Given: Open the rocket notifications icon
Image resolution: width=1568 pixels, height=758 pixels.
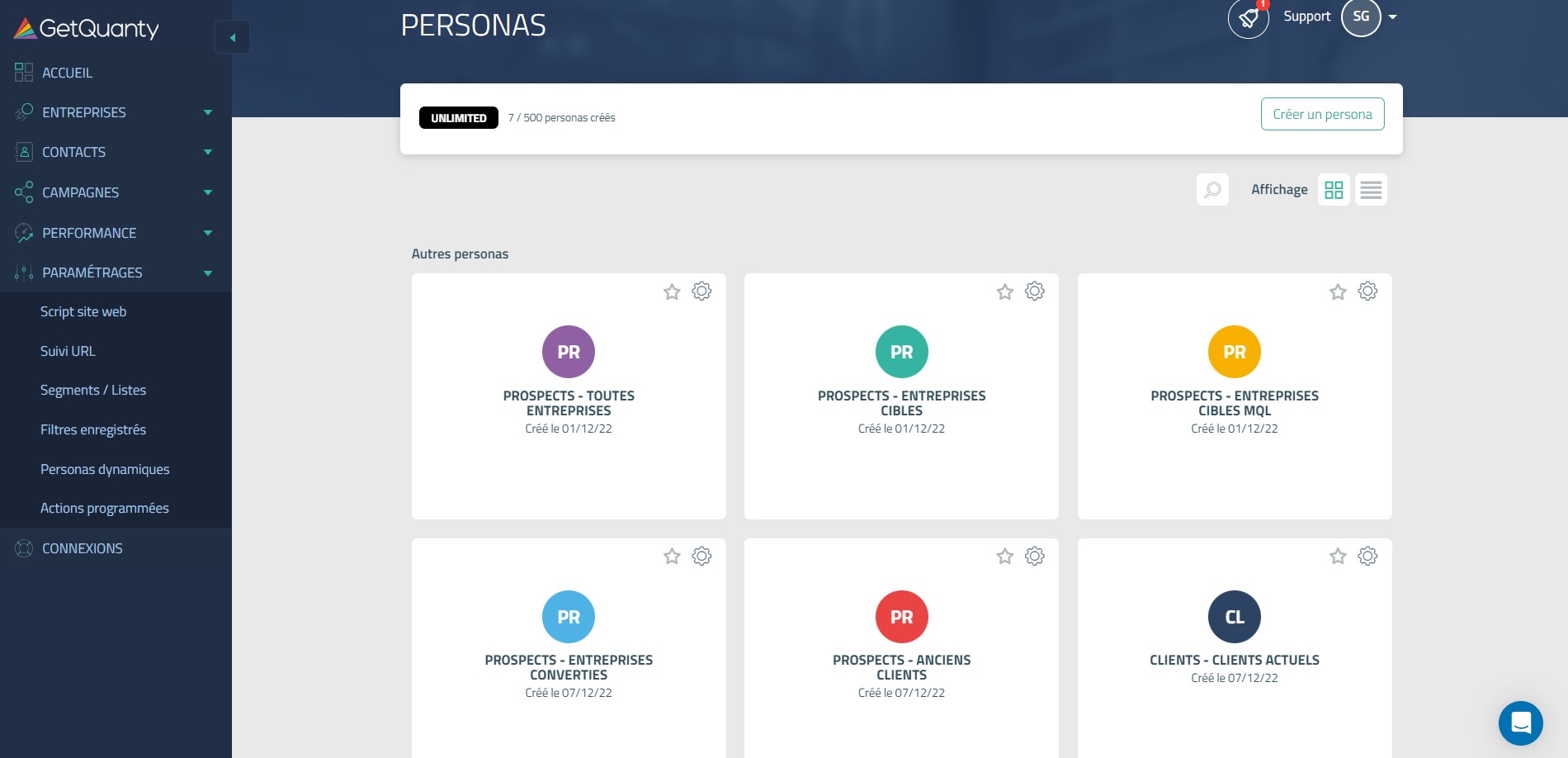Looking at the screenshot, I should click(x=1248, y=18).
